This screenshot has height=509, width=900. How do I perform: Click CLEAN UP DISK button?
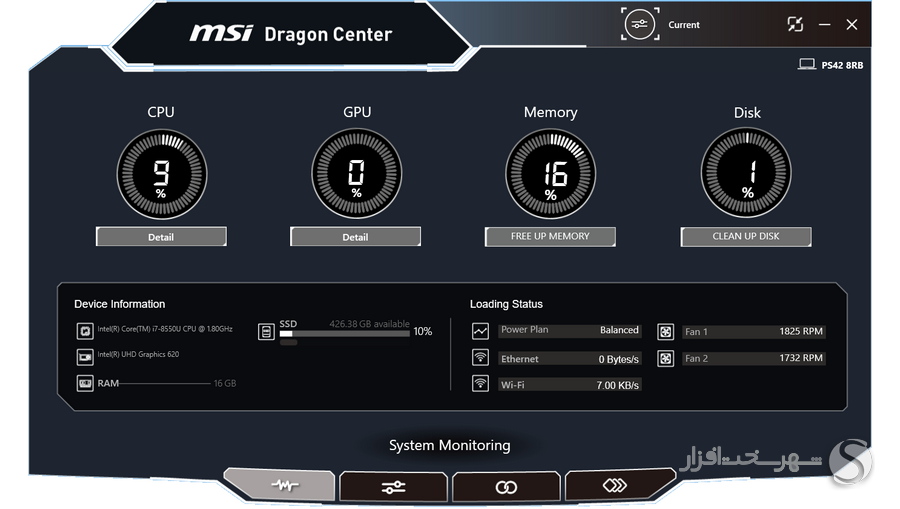pyautogui.click(x=746, y=236)
